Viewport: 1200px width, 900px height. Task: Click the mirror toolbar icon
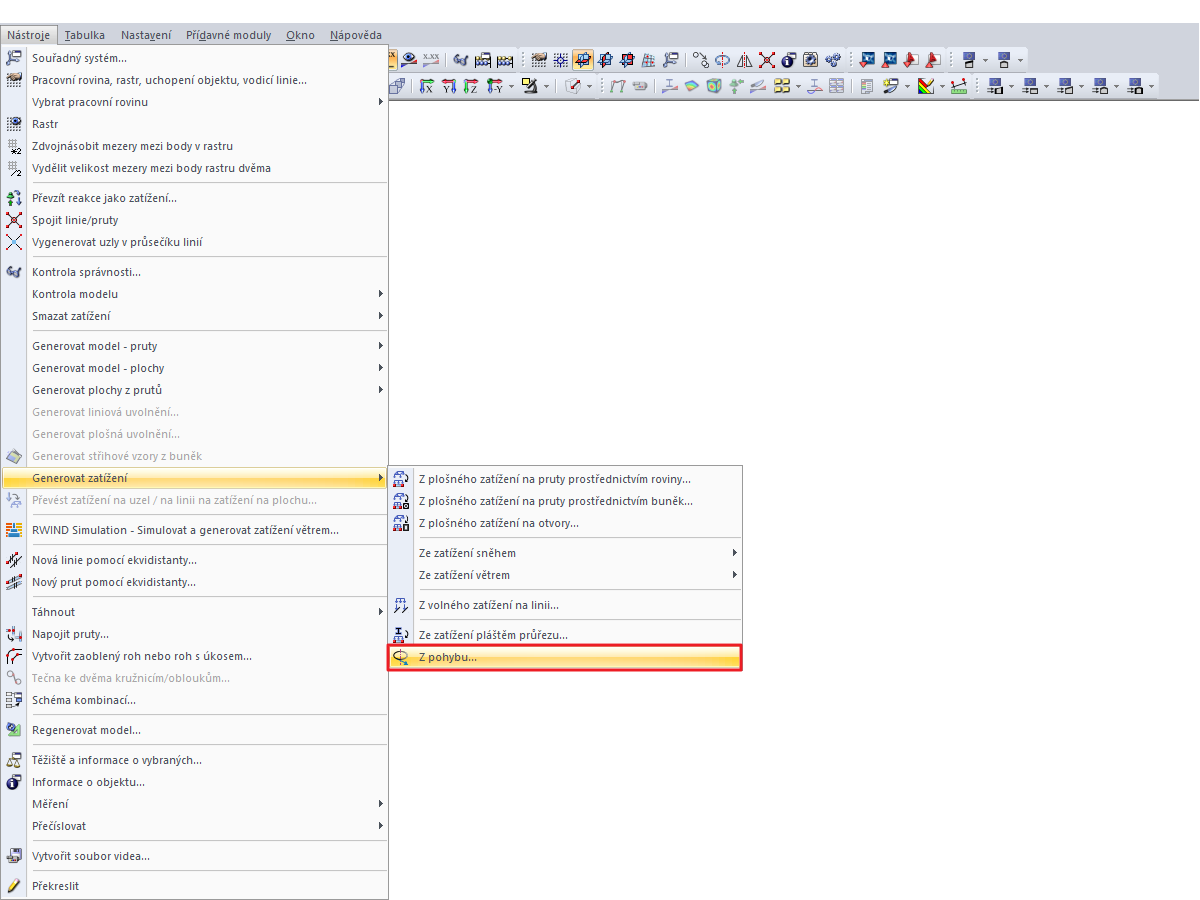click(745, 59)
